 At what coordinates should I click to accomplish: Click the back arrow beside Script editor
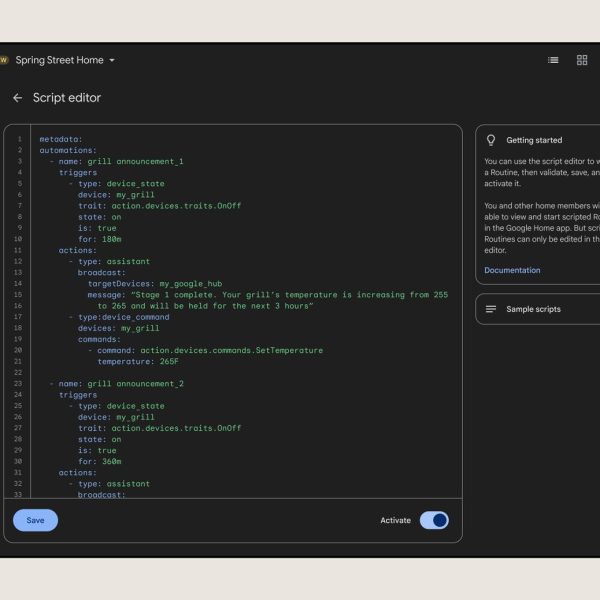tap(18, 98)
